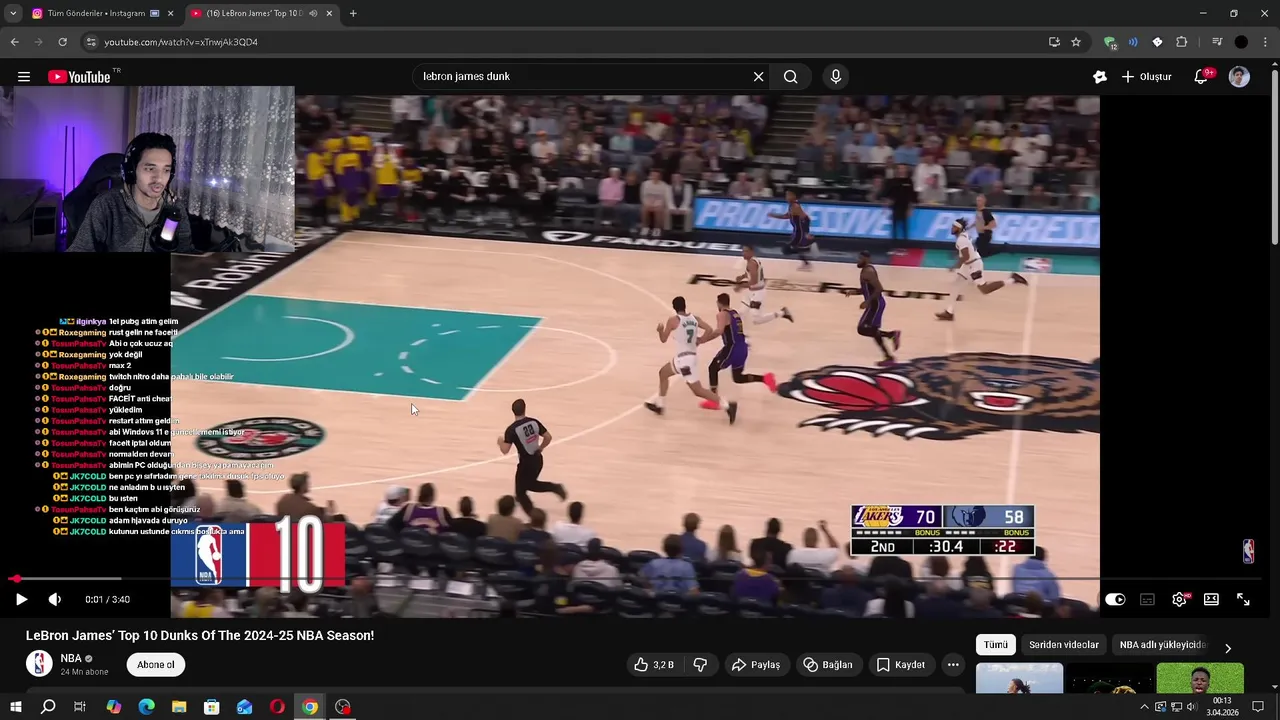Open the Chrome three-dot menu

[x=1266, y=42]
